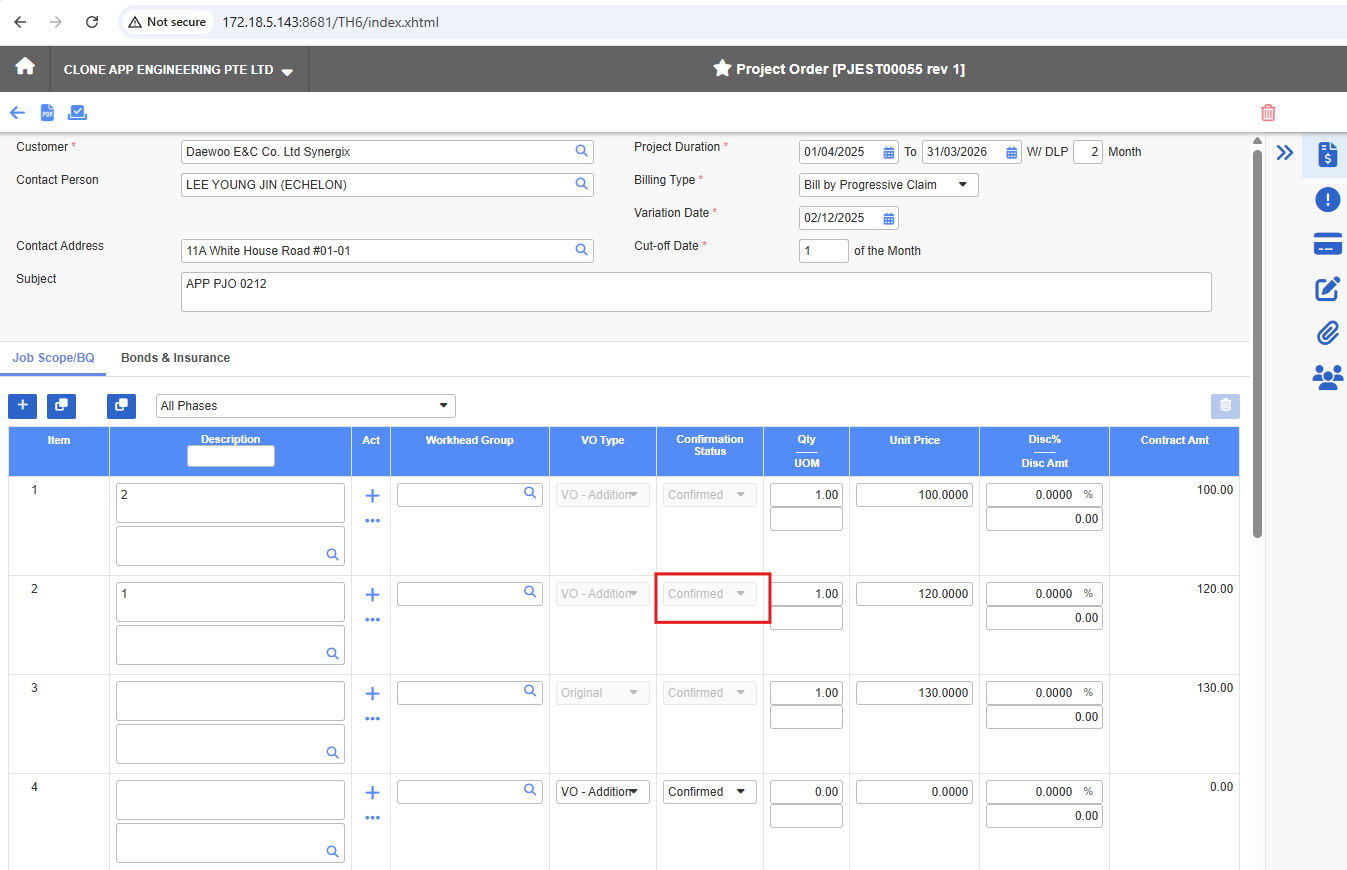Select the Job Scope/BQ tab
Screen dimensions: 1347x870
[53, 358]
